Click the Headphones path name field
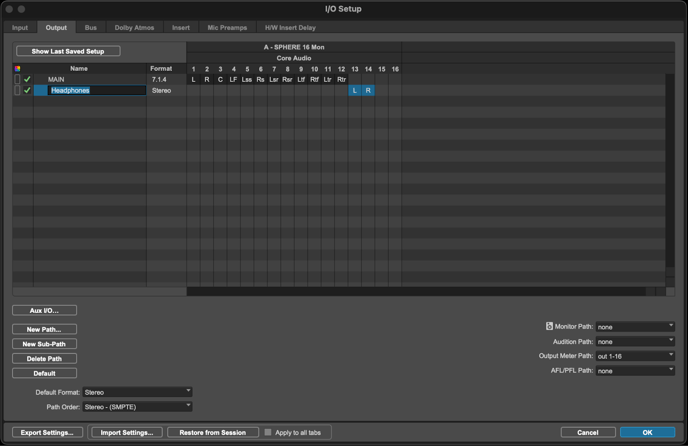The image size is (688, 446). tap(96, 91)
